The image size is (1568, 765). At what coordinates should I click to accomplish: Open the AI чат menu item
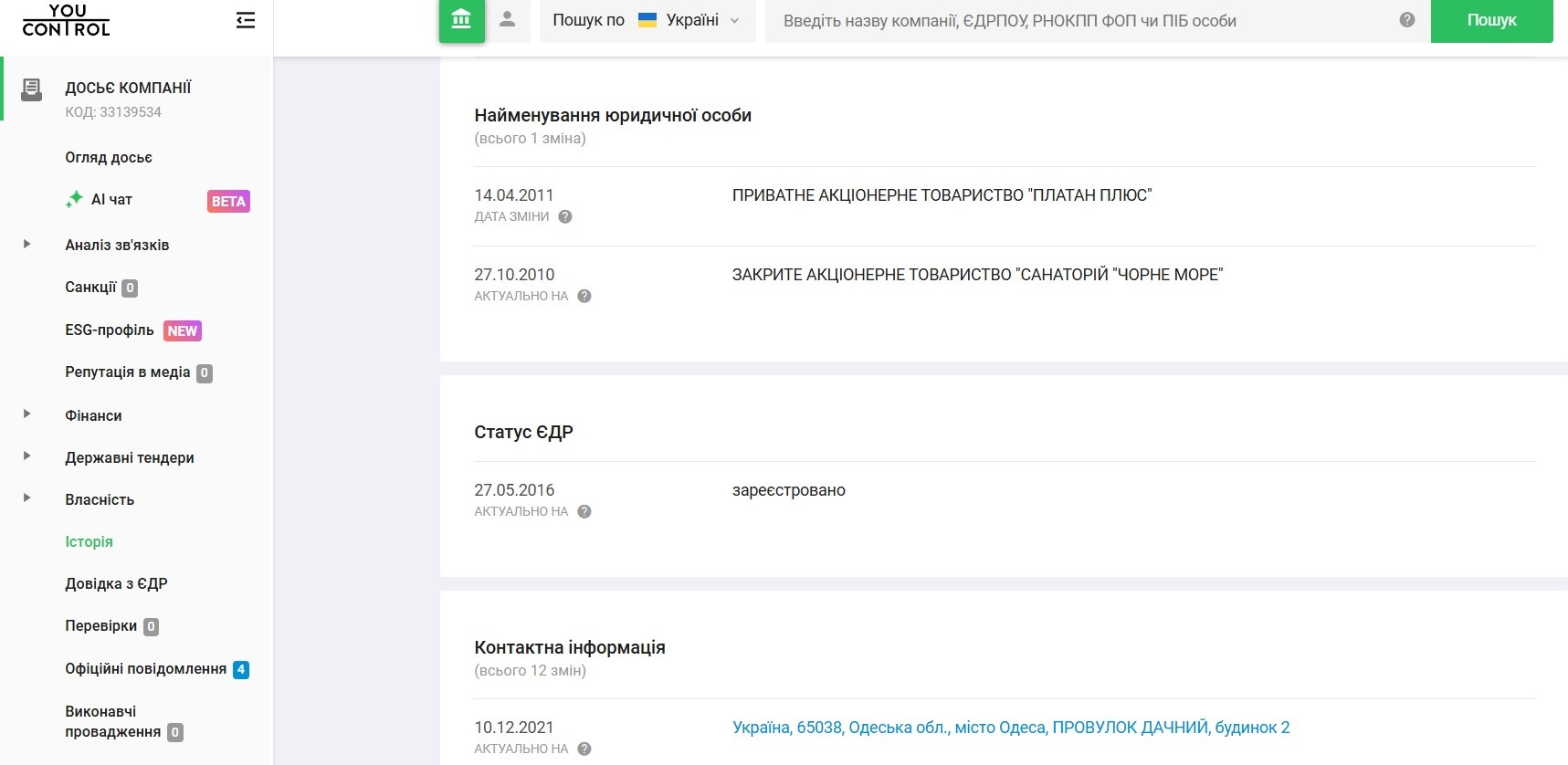(111, 200)
